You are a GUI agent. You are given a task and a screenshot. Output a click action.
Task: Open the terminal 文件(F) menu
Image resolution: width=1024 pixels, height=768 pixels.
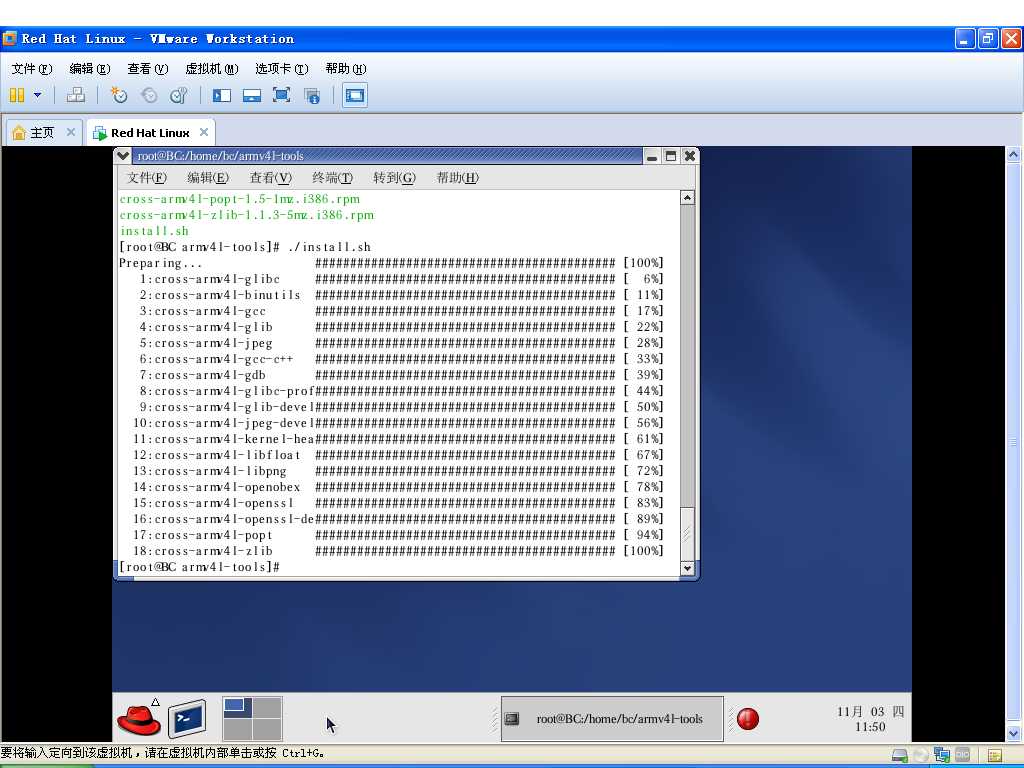[x=146, y=178]
